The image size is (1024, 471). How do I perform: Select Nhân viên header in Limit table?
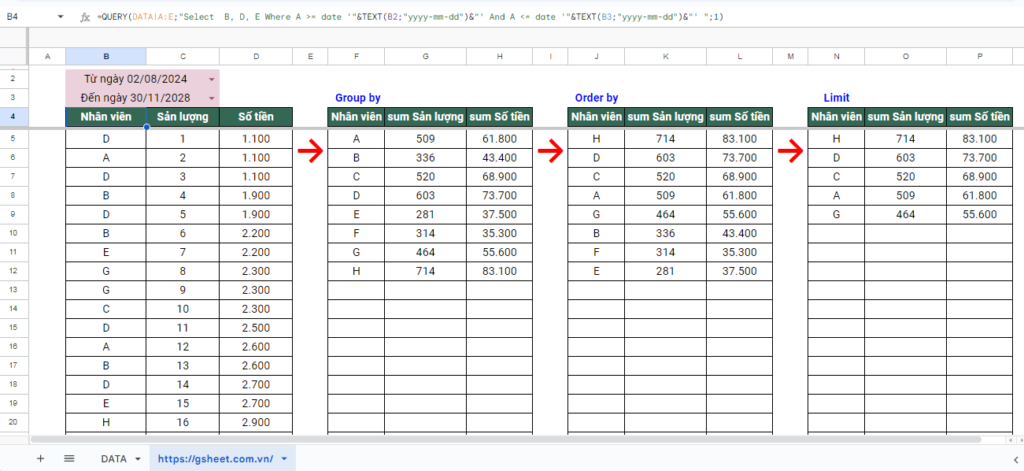pyautogui.click(x=836, y=118)
